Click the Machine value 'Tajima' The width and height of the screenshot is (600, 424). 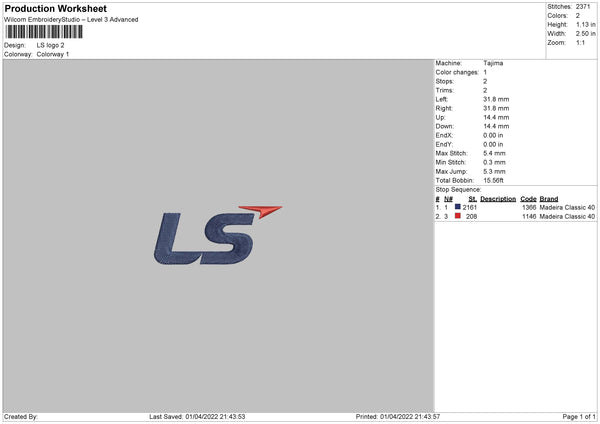(493, 63)
